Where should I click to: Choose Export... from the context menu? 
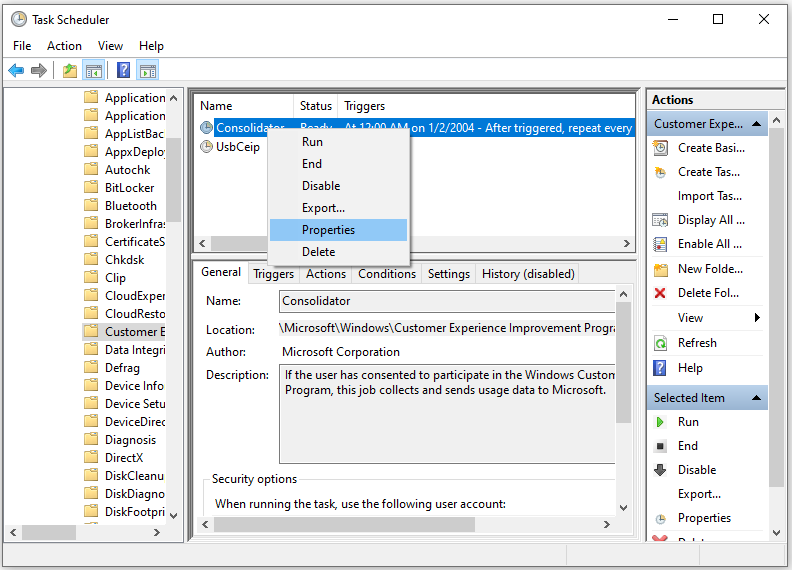point(338,208)
